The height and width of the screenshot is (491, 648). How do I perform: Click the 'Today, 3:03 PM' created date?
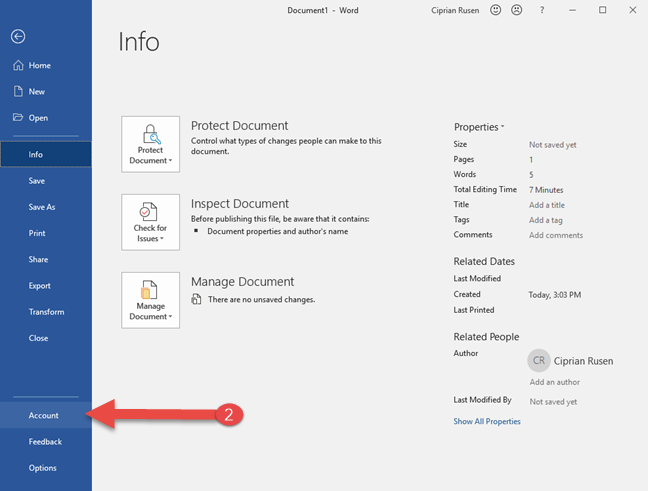[555, 295]
